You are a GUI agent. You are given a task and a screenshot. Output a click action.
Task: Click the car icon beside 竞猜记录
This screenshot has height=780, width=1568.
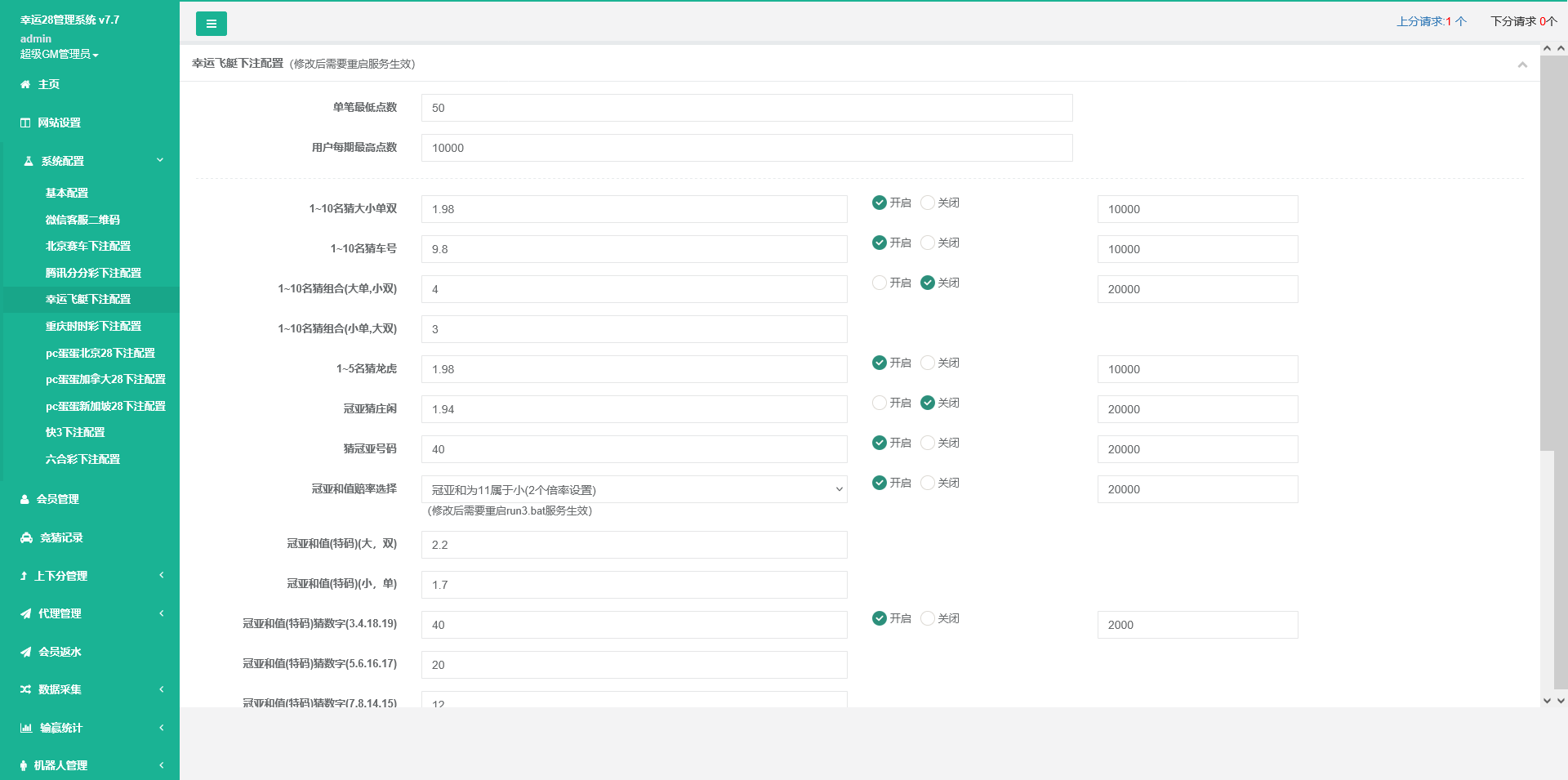(x=26, y=537)
